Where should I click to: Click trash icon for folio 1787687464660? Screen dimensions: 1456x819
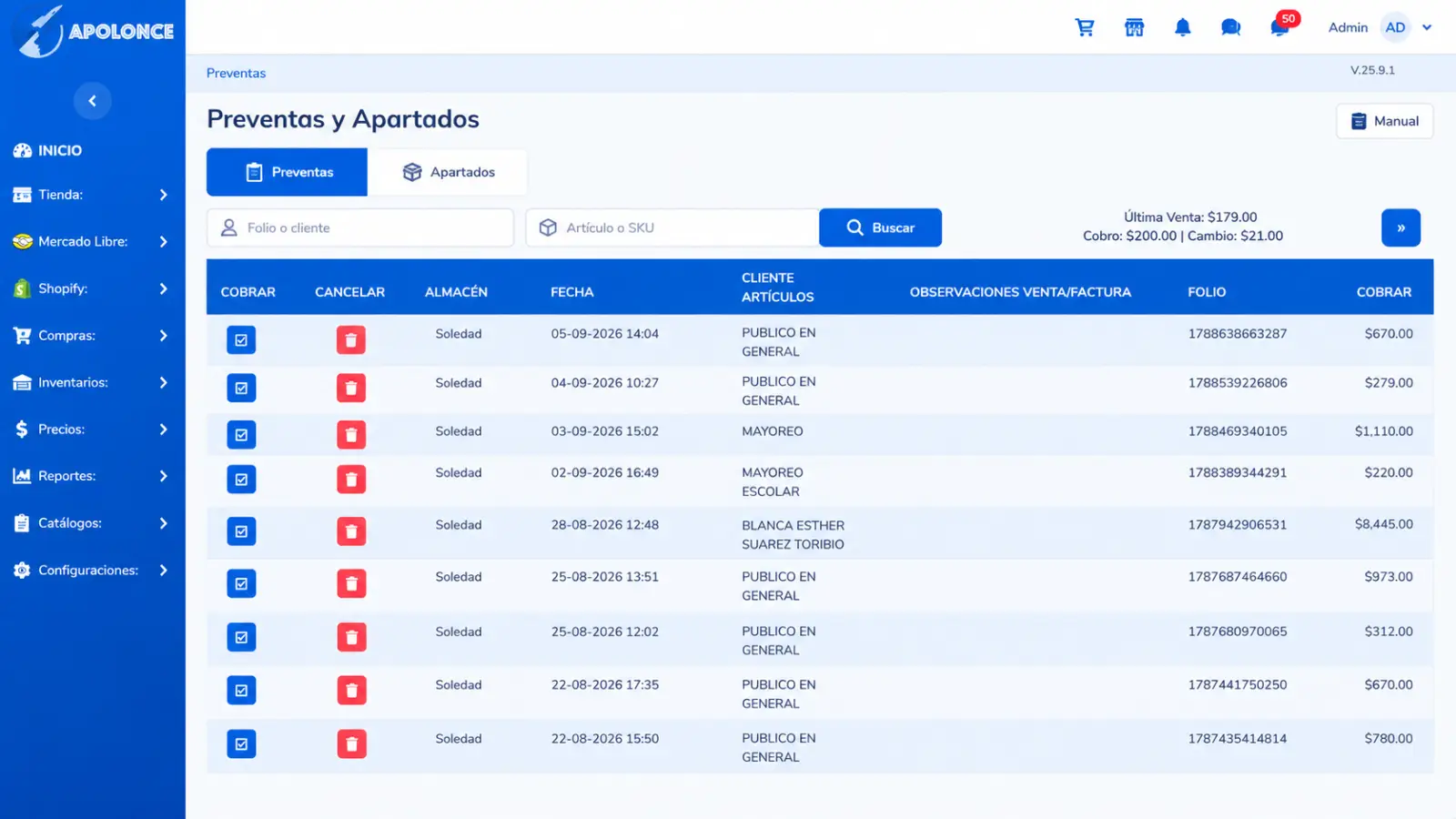(351, 583)
